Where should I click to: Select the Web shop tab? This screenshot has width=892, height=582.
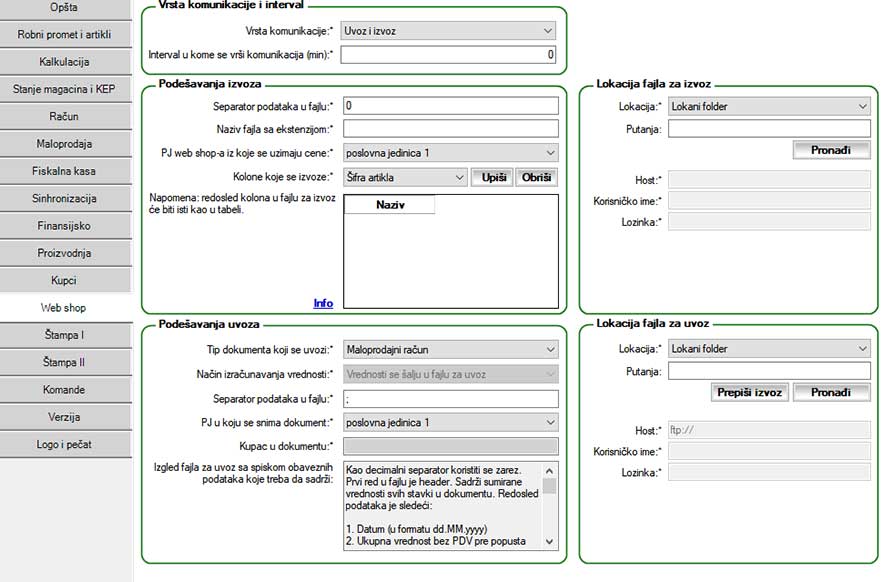(65, 308)
